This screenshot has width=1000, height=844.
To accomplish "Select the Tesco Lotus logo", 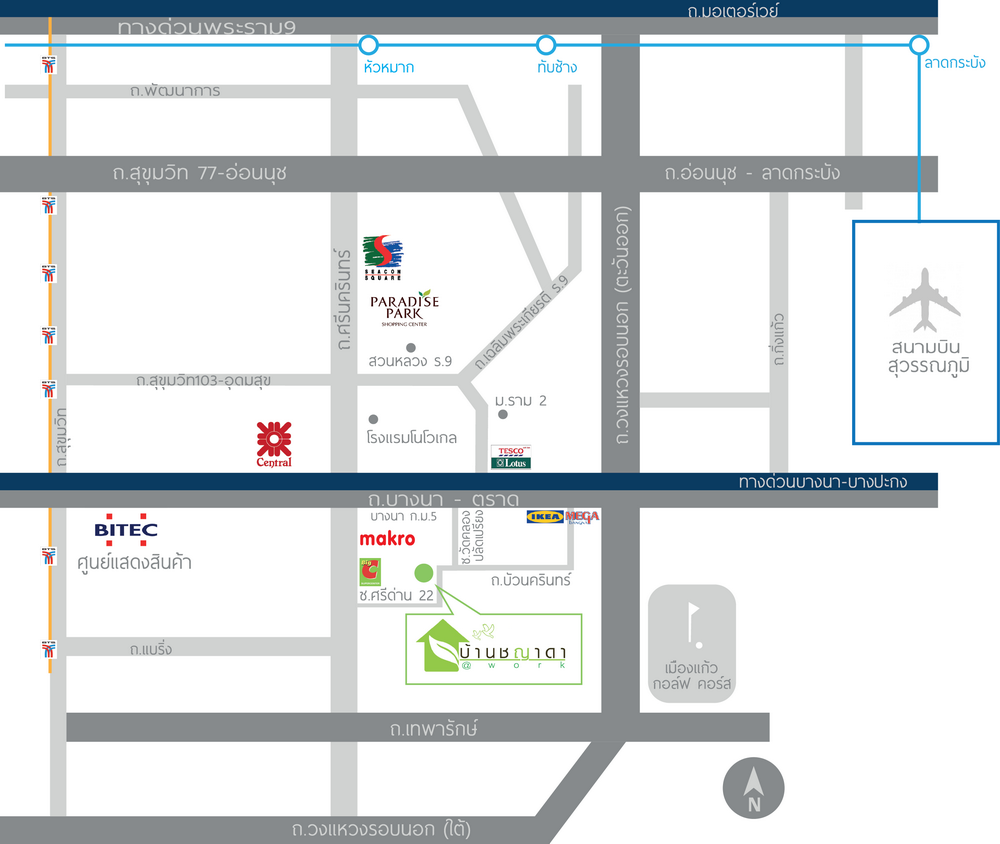I will (x=510, y=457).
